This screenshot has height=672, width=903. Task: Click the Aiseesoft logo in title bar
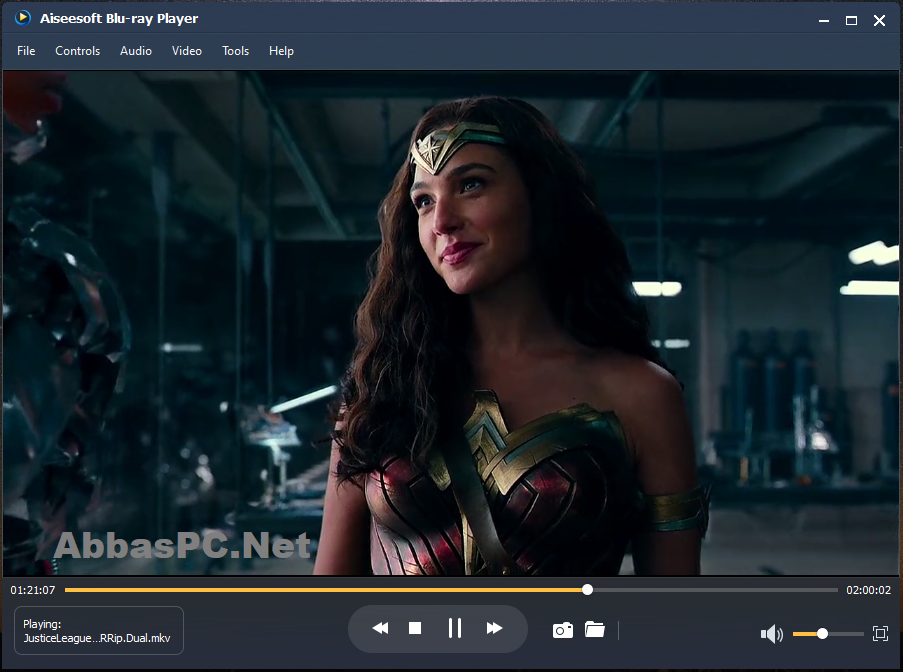[22, 18]
